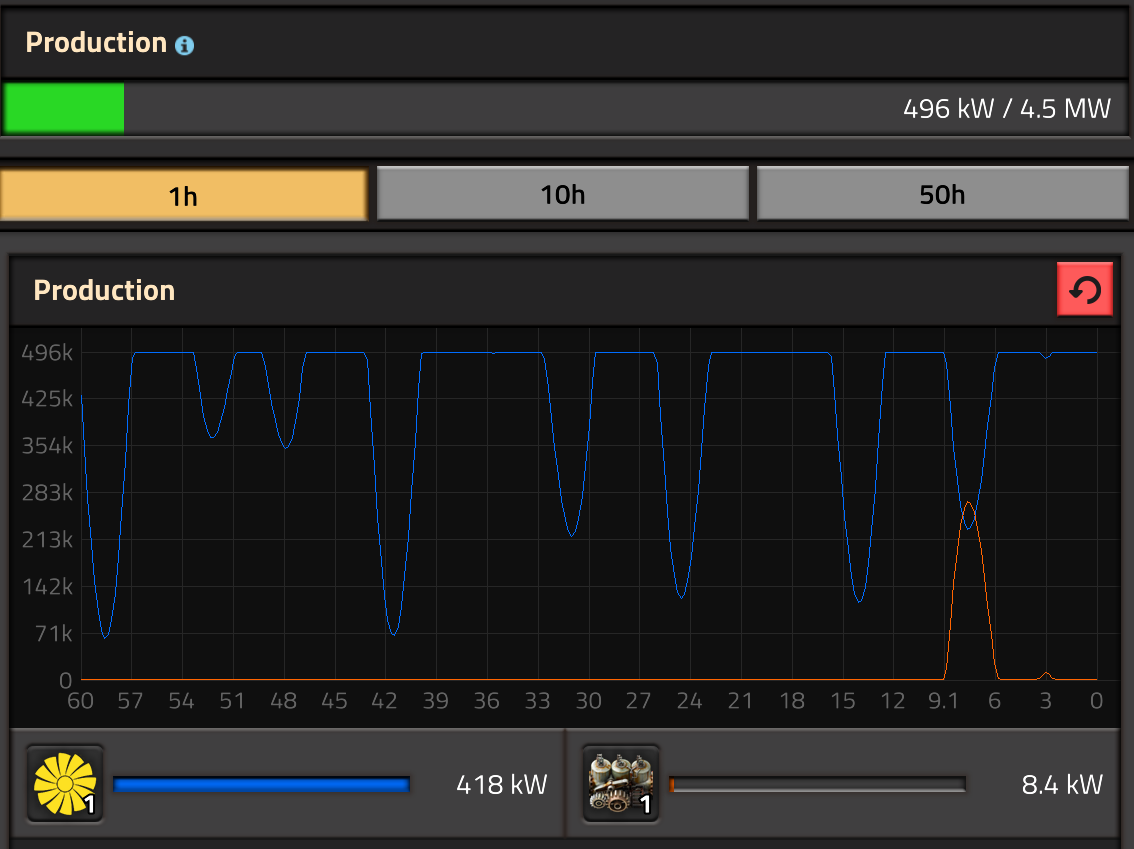Click the engine generator icon in the legend
This screenshot has height=849, width=1134.
(620, 784)
